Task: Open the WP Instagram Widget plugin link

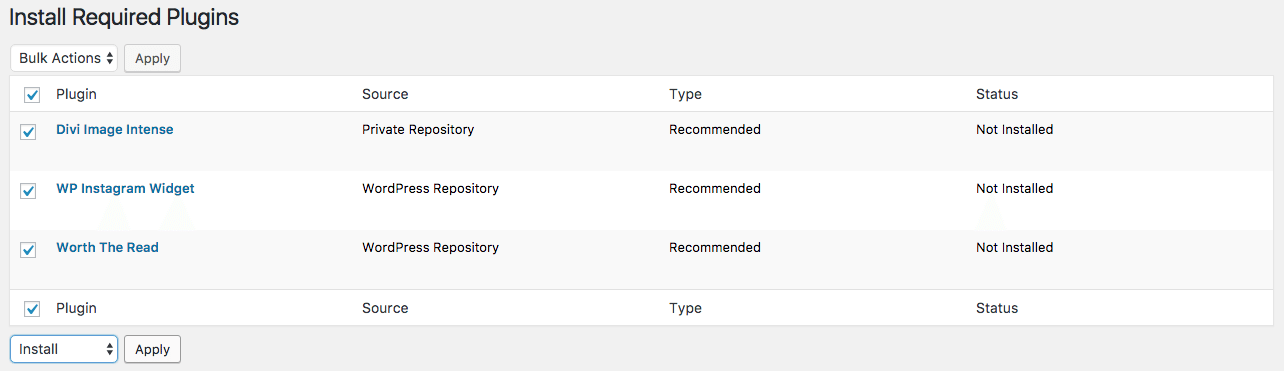Action: pos(125,188)
